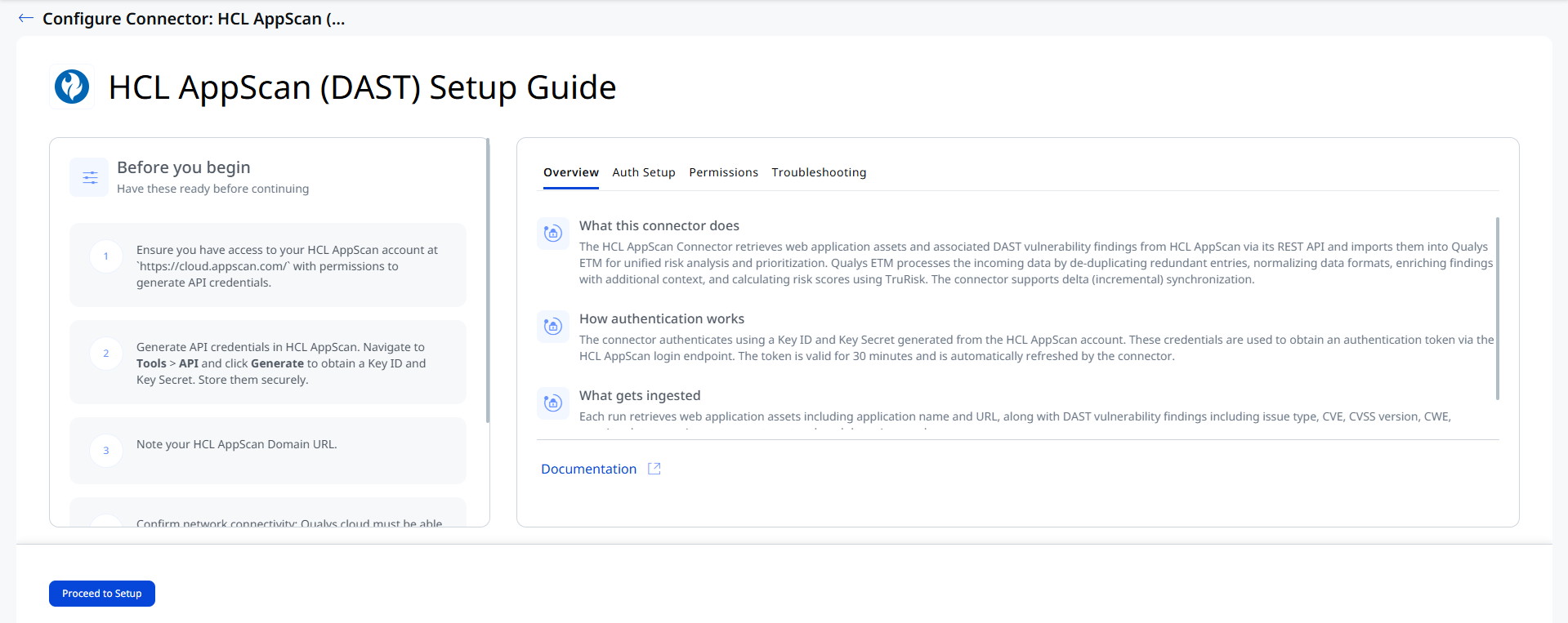Click the HCL AppScan logo icon
The width and height of the screenshot is (1568, 623).
(72, 87)
